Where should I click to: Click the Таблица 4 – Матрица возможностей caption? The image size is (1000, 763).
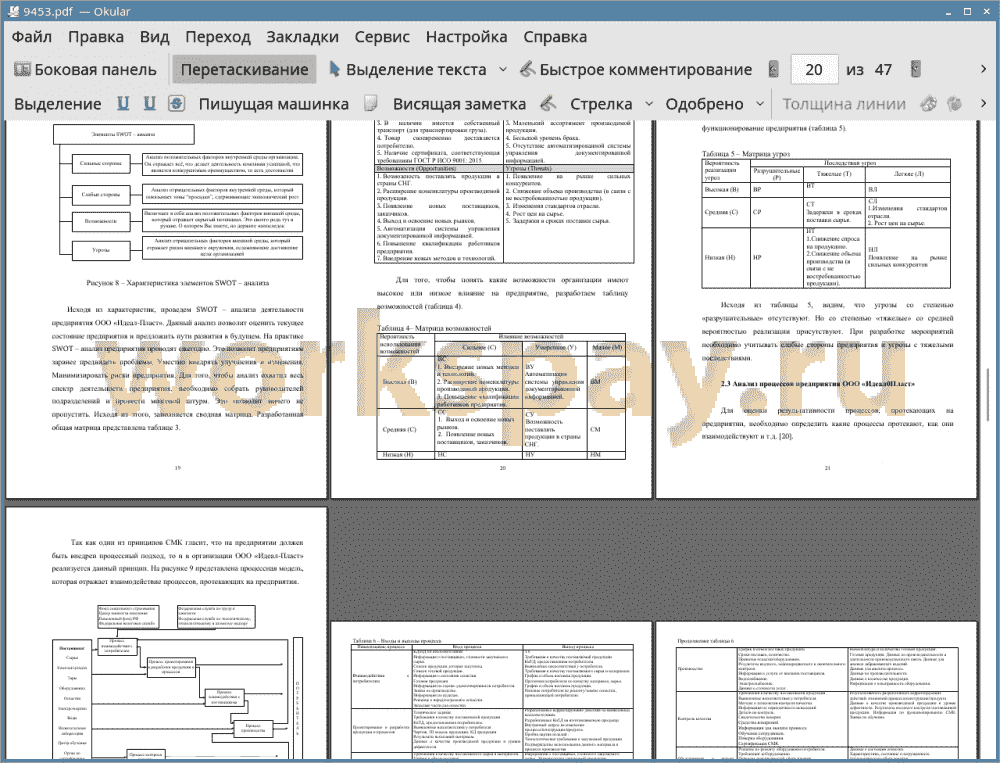[434, 328]
